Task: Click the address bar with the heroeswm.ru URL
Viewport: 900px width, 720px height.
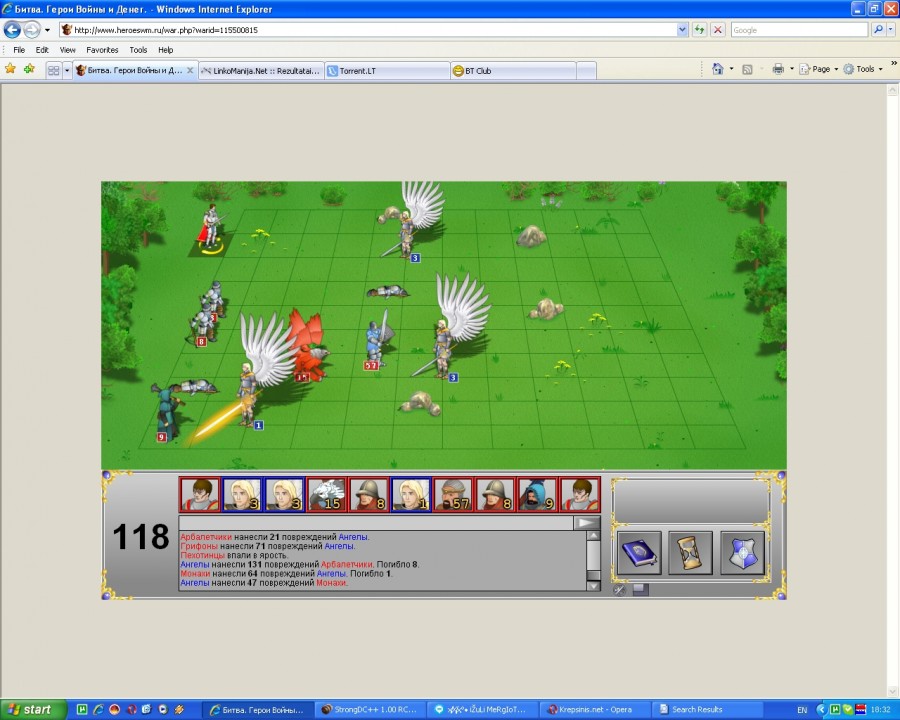Action: pos(368,30)
